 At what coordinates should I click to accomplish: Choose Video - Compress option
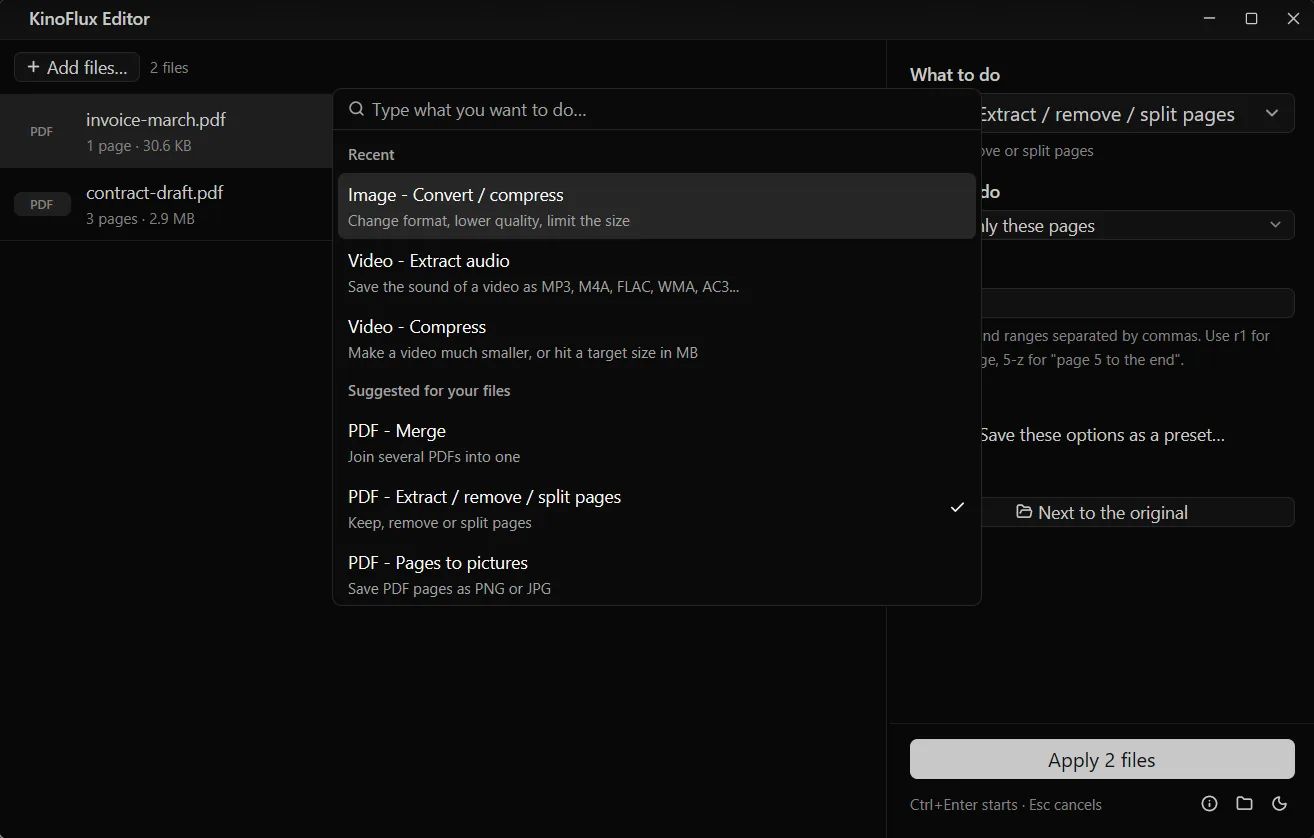(x=656, y=338)
